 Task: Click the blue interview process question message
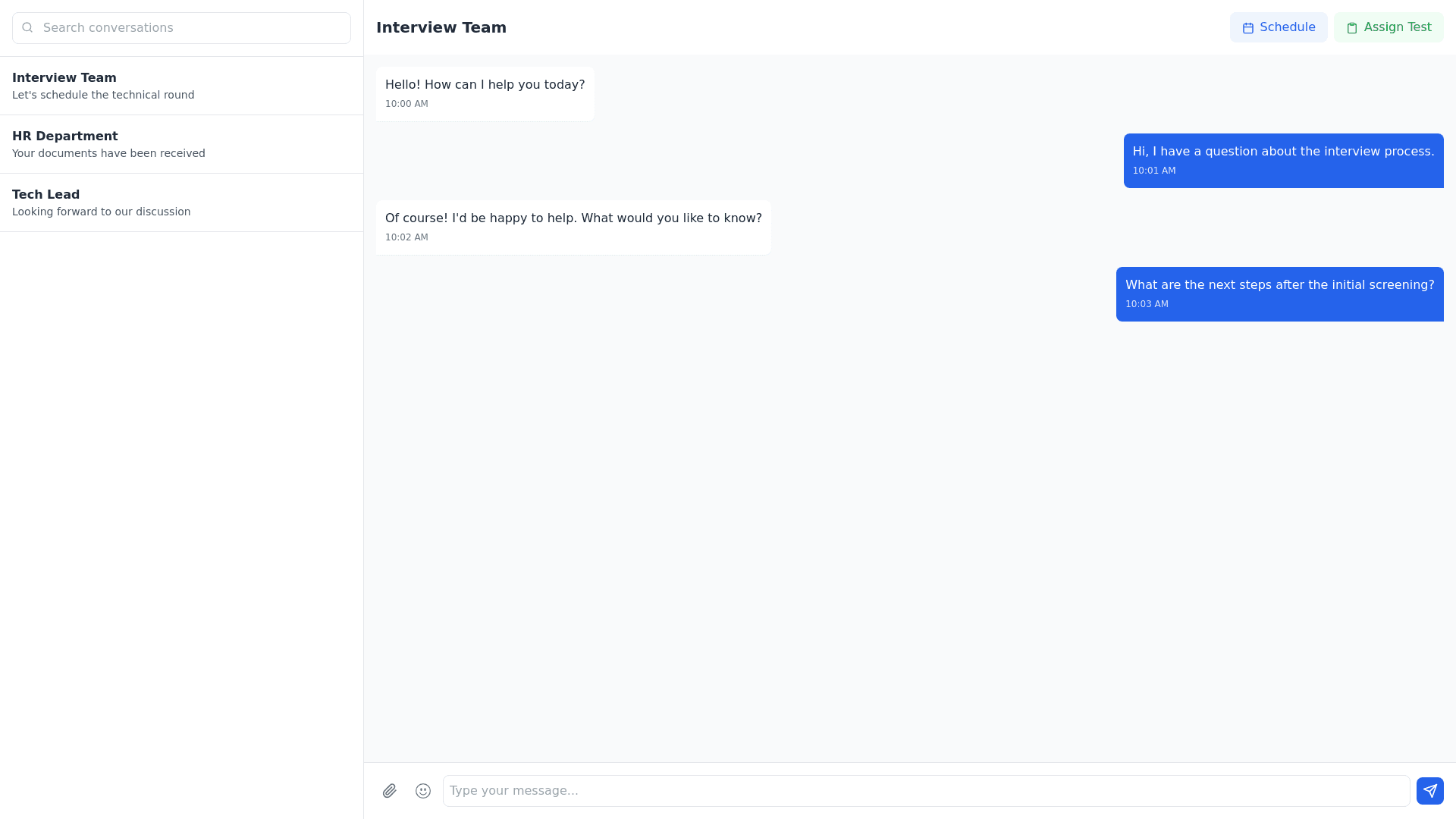coord(1283,152)
